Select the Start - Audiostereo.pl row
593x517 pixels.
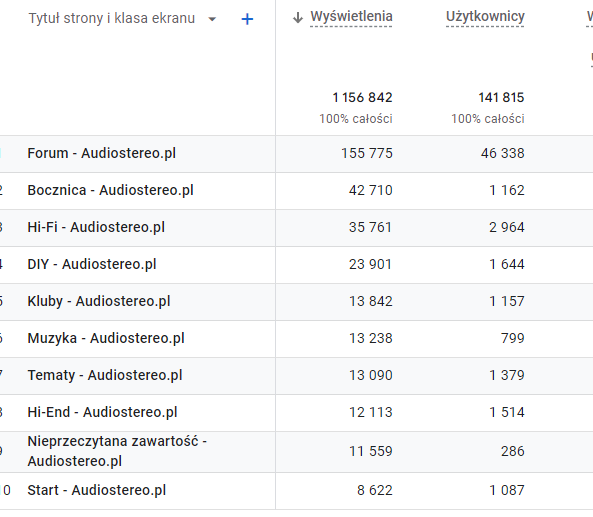(296, 491)
